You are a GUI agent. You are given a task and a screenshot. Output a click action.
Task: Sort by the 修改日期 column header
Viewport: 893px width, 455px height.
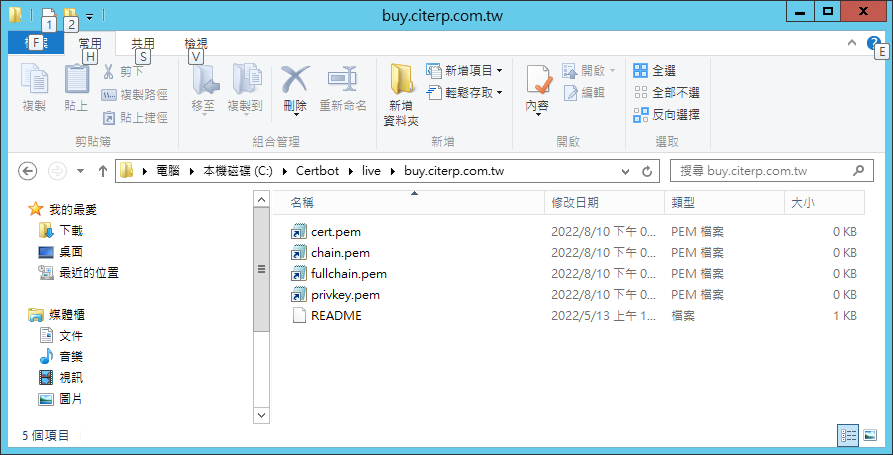(575, 202)
